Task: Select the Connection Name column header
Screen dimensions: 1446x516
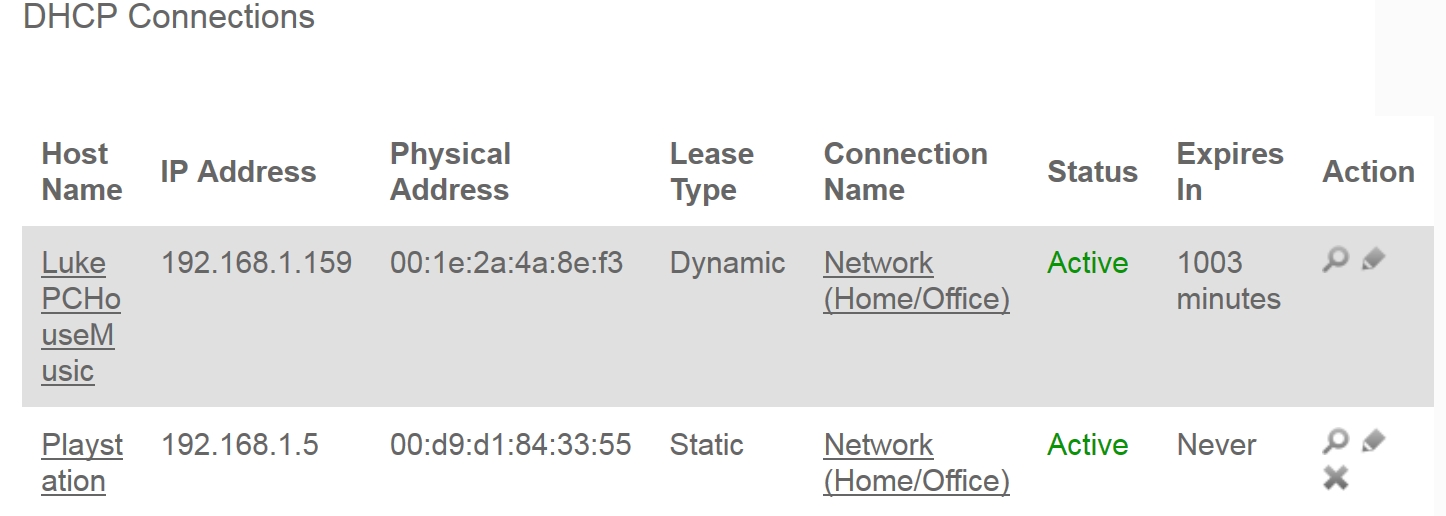Action: 905,172
